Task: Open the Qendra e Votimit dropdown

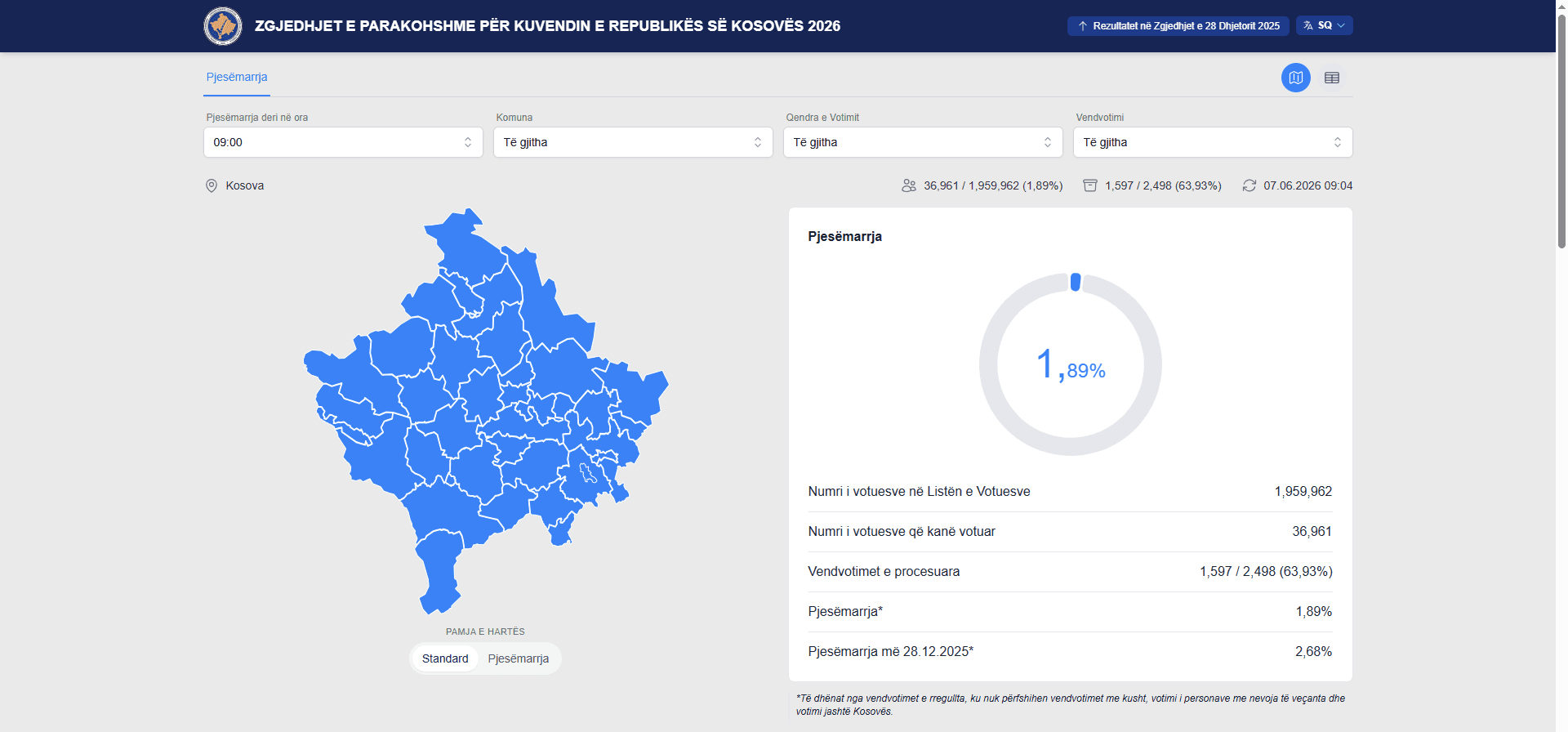Action: (923, 142)
